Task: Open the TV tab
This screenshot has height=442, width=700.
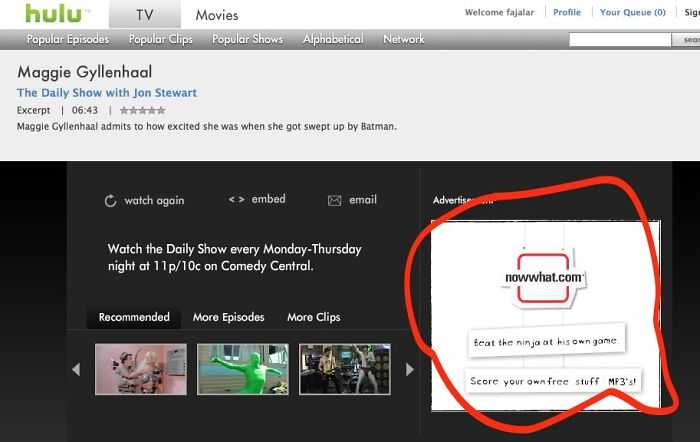Action: [x=145, y=14]
